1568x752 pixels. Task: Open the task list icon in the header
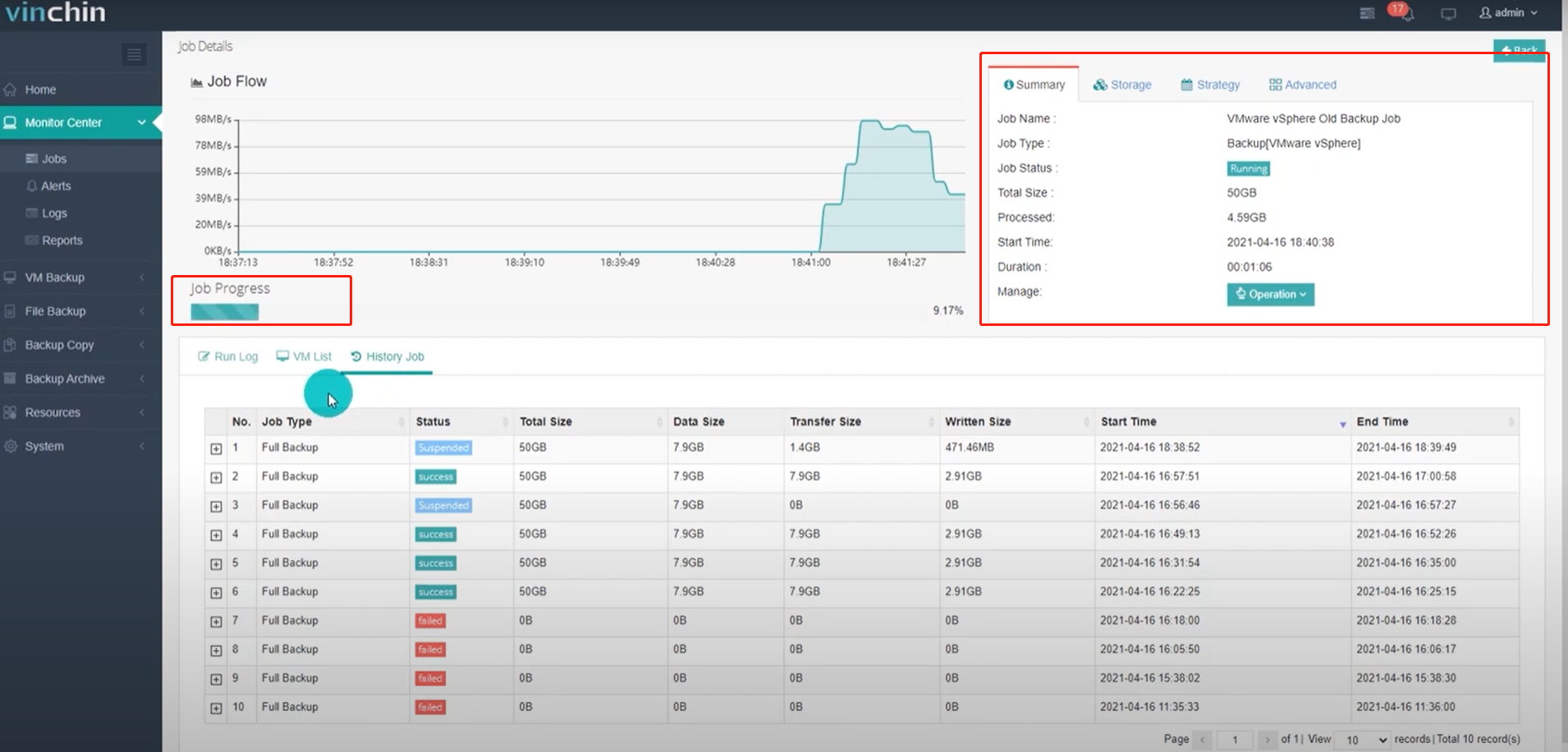pos(1367,13)
